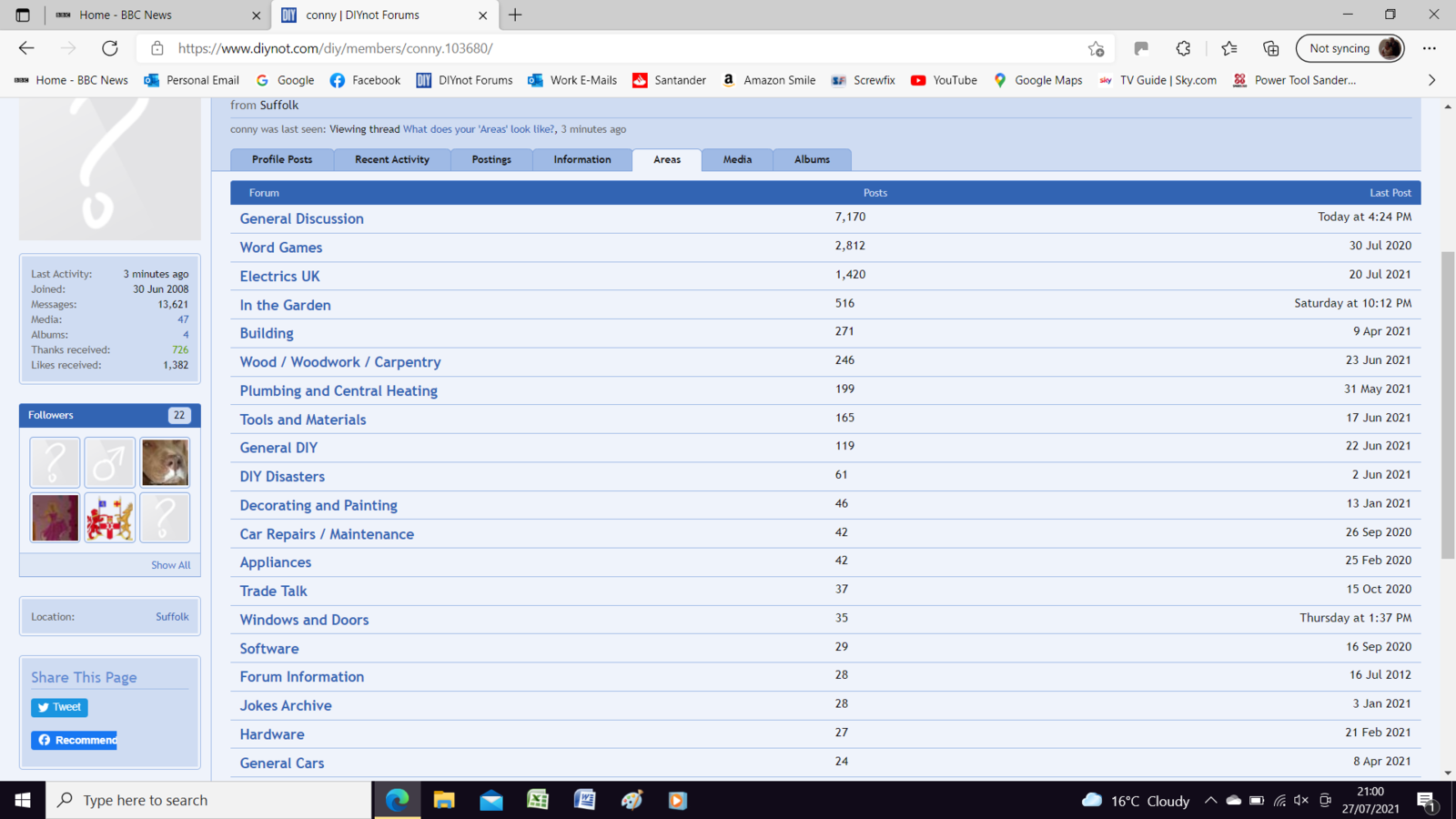The width and height of the screenshot is (1456, 819).
Task: Open the Edge Settings and more menu
Action: coord(1430,48)
